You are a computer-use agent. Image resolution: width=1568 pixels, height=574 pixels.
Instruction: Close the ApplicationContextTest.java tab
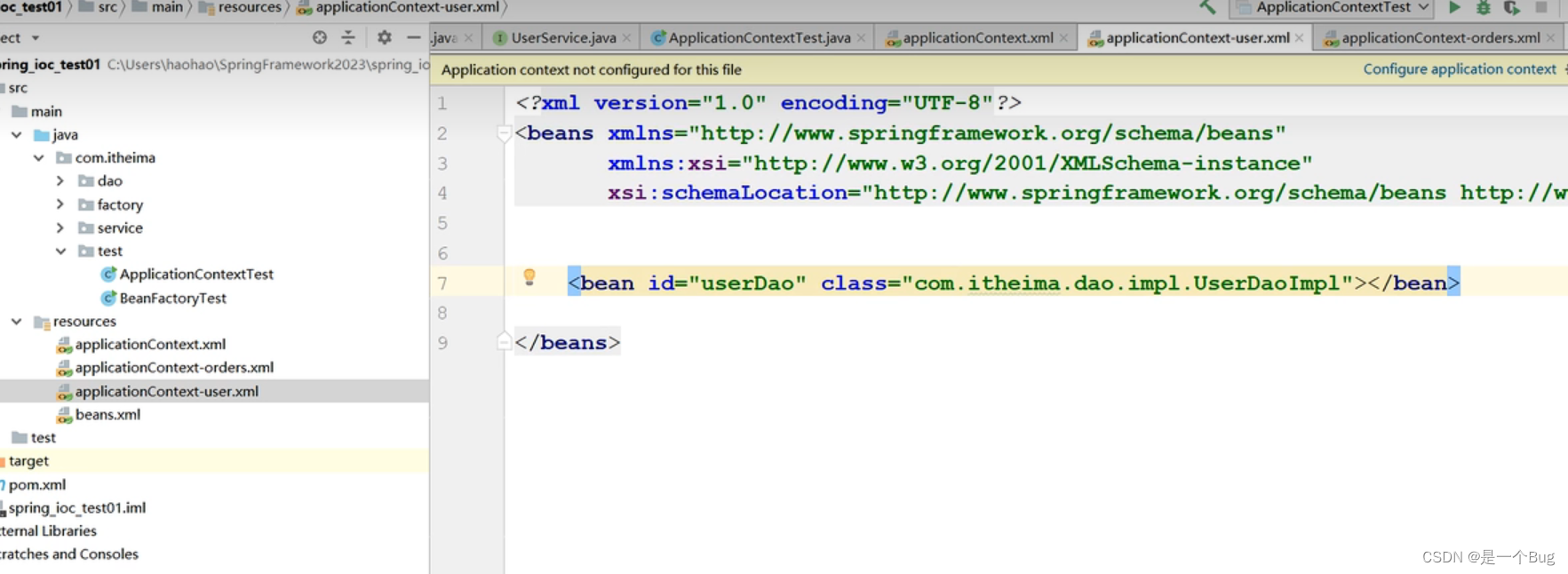tap(861, 38)
